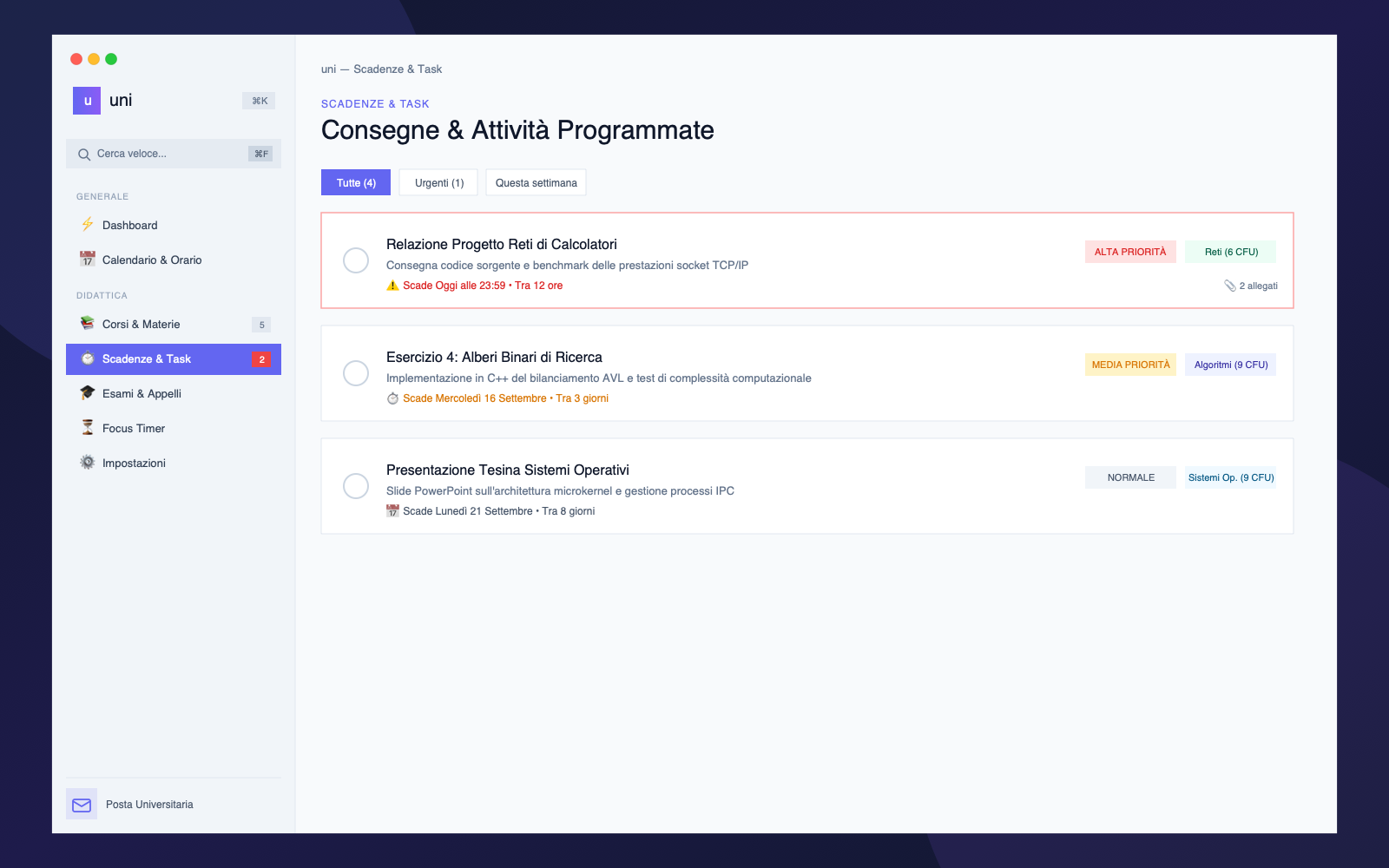This screenshot has height=868, width=1389.
Task: Click the uni — Scadenze & Task breadcrumb
Action: (381, 69)
